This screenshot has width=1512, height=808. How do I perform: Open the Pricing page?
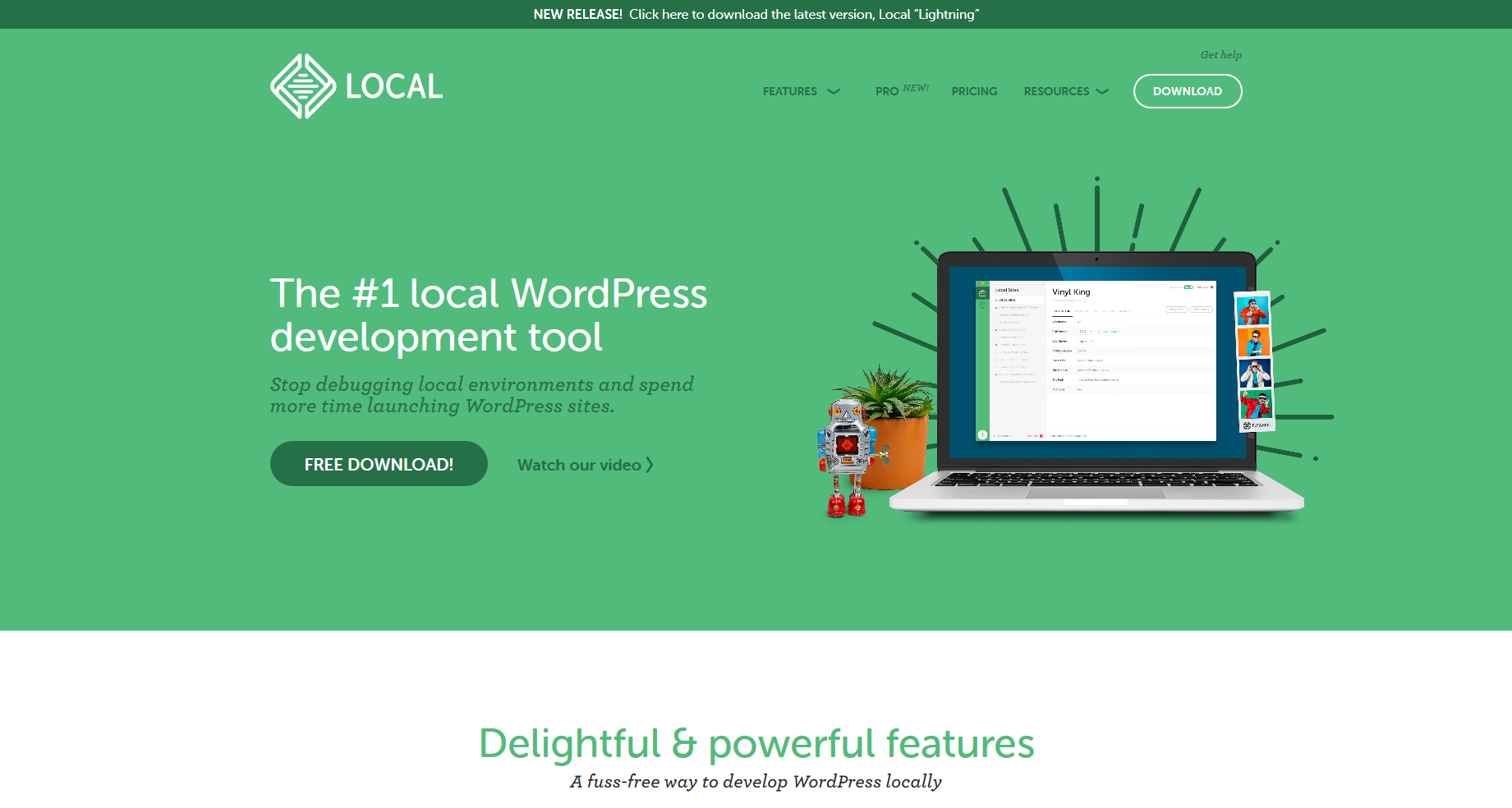pyautogui.click(x=974, y=91)
